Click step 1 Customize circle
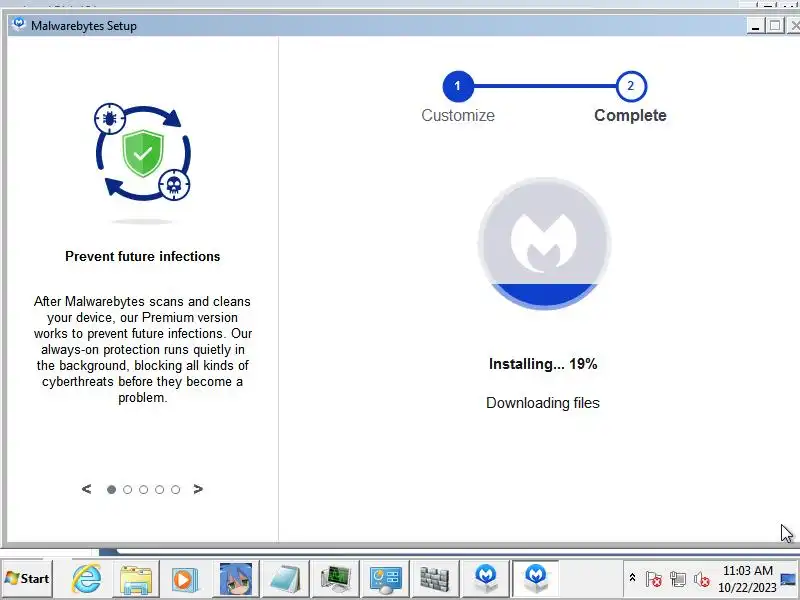800x600 pixels. (458, 86)
